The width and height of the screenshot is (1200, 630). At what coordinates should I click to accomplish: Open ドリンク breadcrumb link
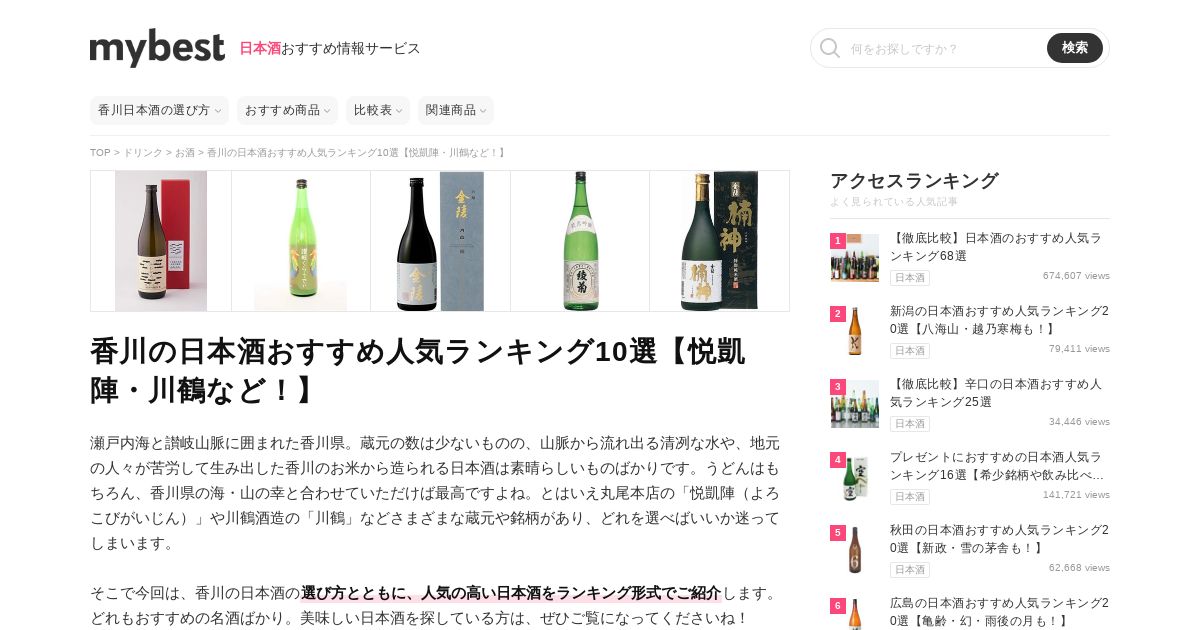pyautogui.click(x=143, y=153)
